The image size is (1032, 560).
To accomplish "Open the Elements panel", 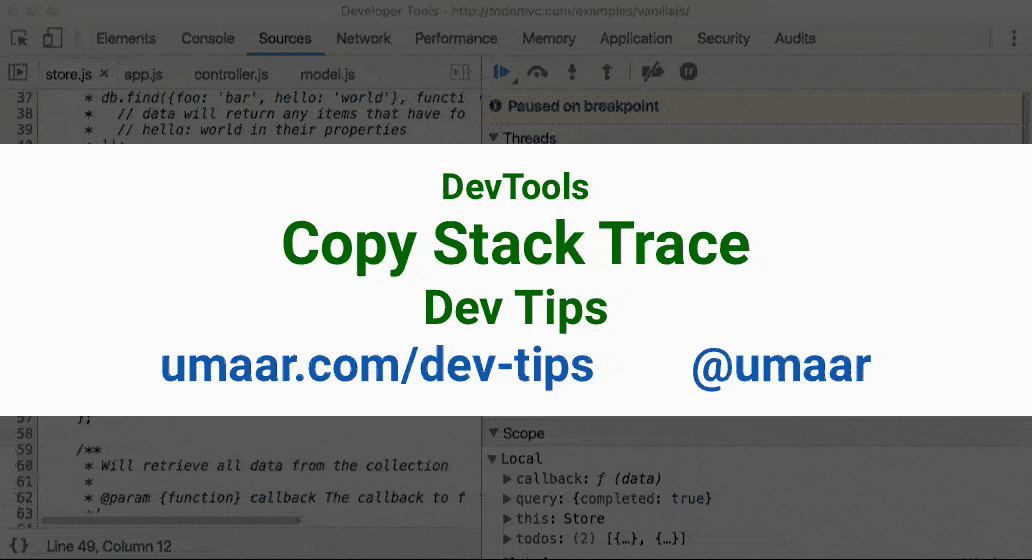I will [126, 38].
